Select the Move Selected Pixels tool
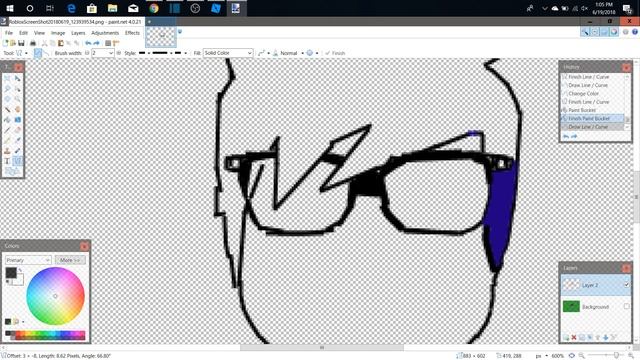The height and width of the screenshot is (360, 640). pyautogui.click(x=18, y=78)
